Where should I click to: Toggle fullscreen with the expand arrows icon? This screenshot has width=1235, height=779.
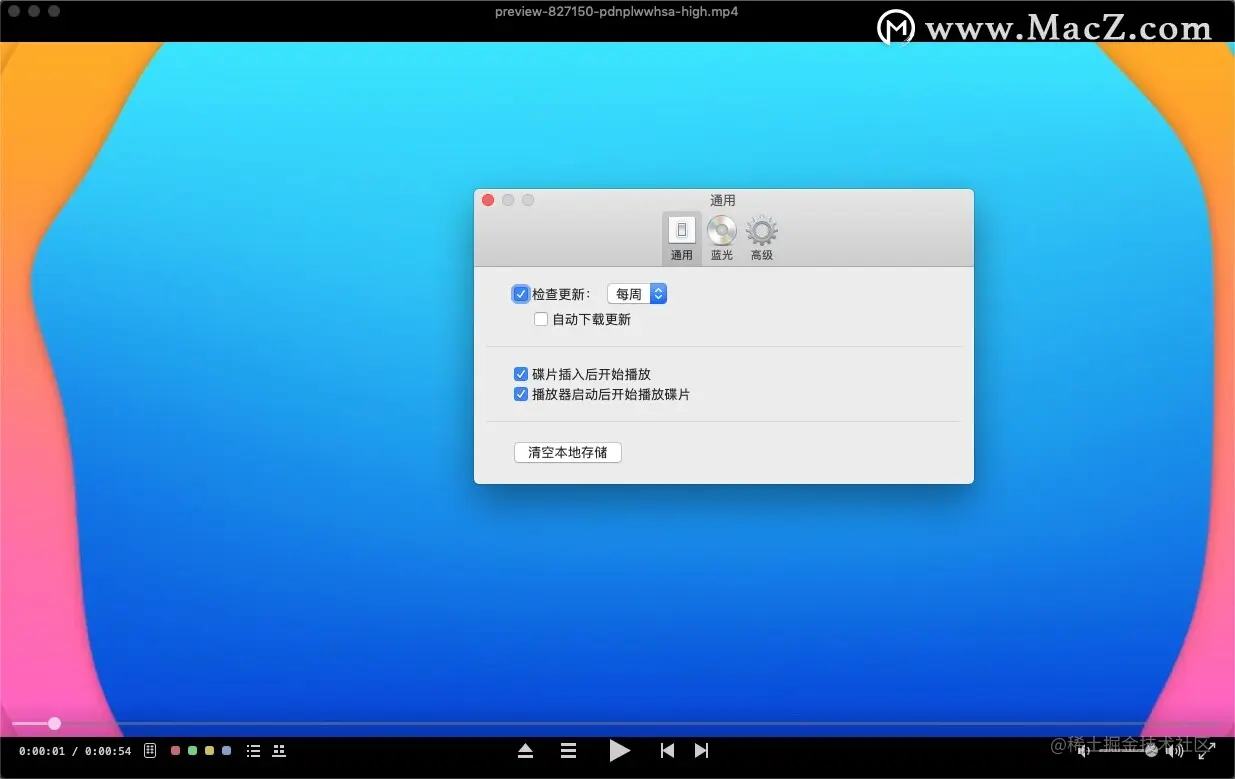click(x=1207, y=750)
